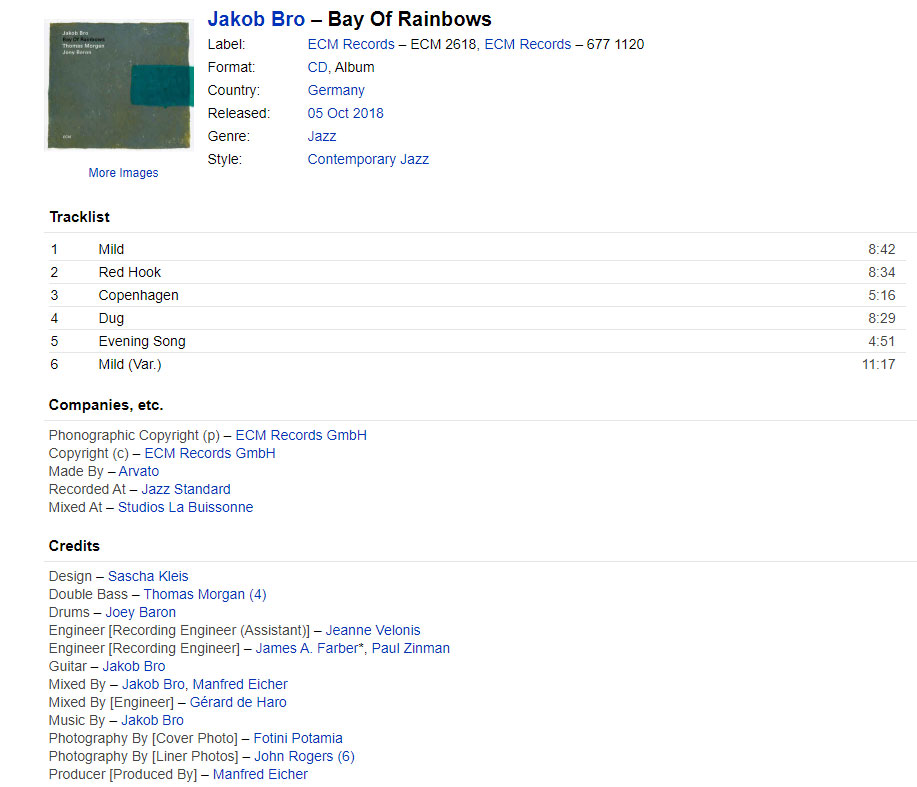Open the Jakob Bro artist link in title
The height and width of the screenshot is (787, 917).
(x=256, y=20)
